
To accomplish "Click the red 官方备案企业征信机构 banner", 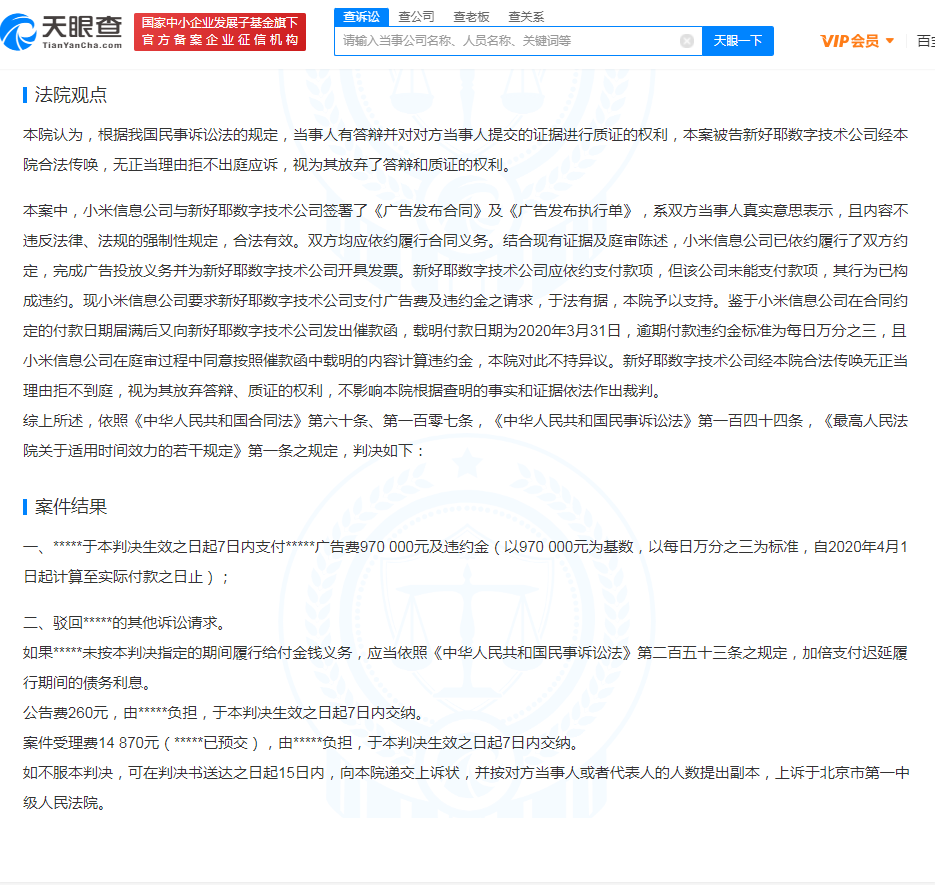I will [x=220, y=32].
